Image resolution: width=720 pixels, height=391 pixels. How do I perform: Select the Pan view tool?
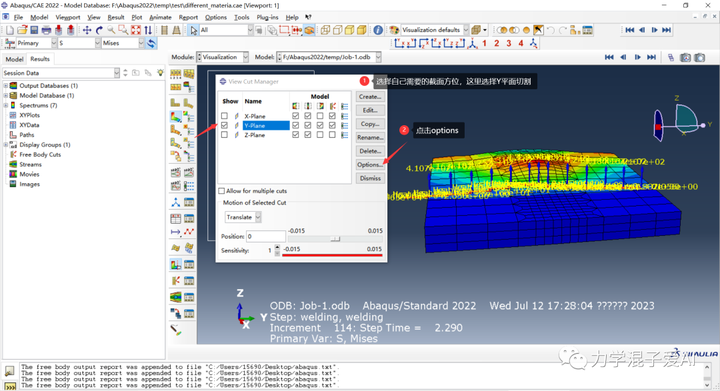click(87, 30)
